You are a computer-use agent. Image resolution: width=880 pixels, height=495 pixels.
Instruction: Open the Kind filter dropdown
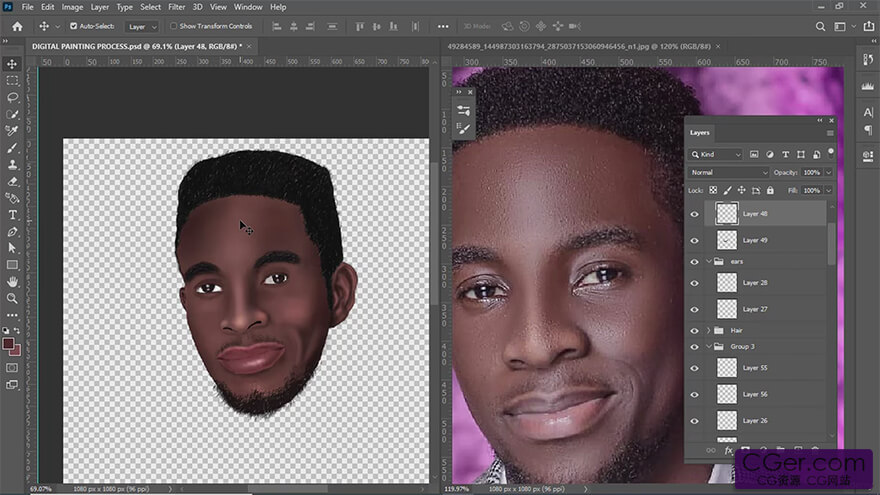(x=716, y=154)
